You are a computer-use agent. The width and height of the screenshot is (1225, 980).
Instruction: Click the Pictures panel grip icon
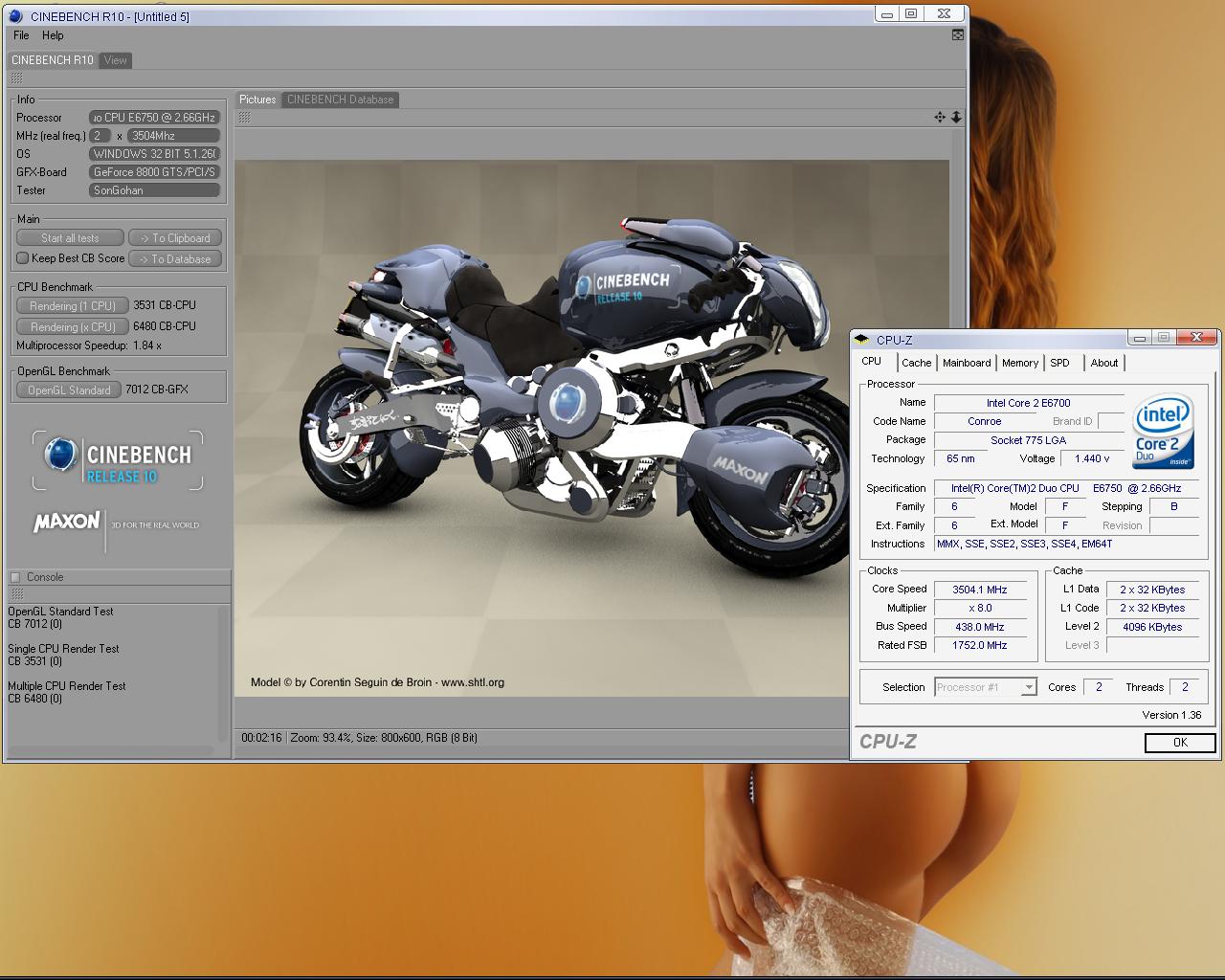coord(245,117)
